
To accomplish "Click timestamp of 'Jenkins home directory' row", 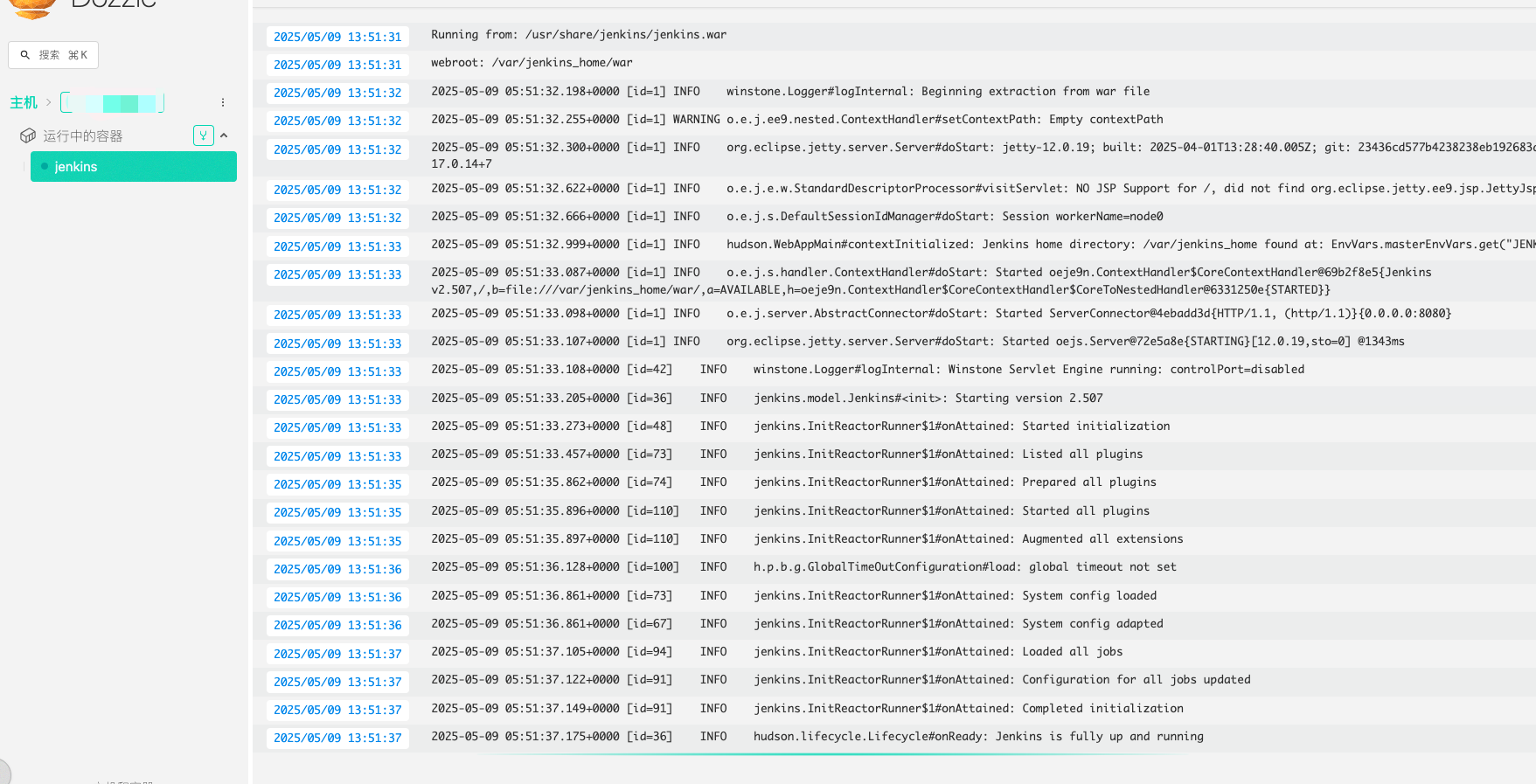I will coord(337,246).
